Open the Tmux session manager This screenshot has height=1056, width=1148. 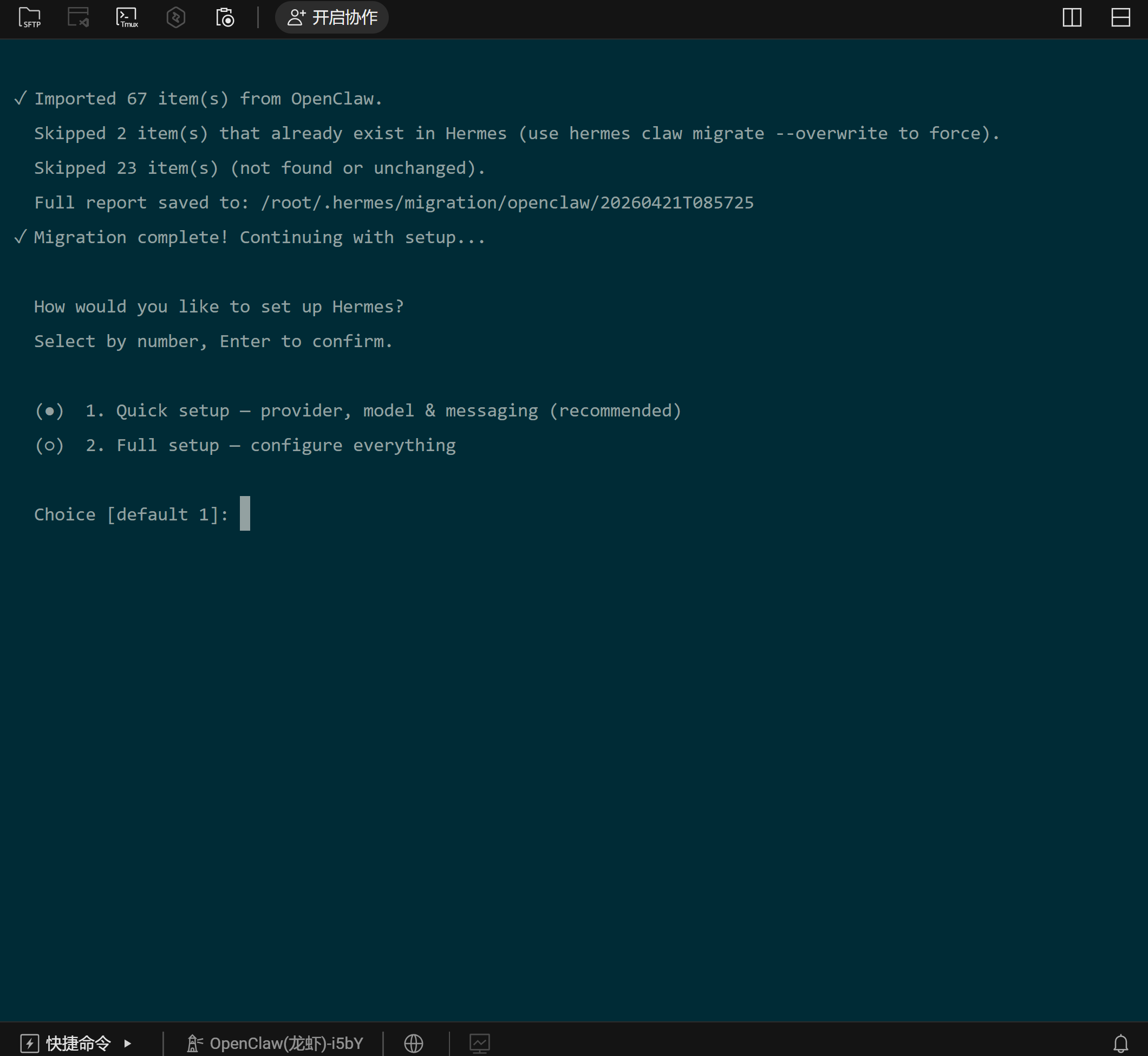coord(127,17)
